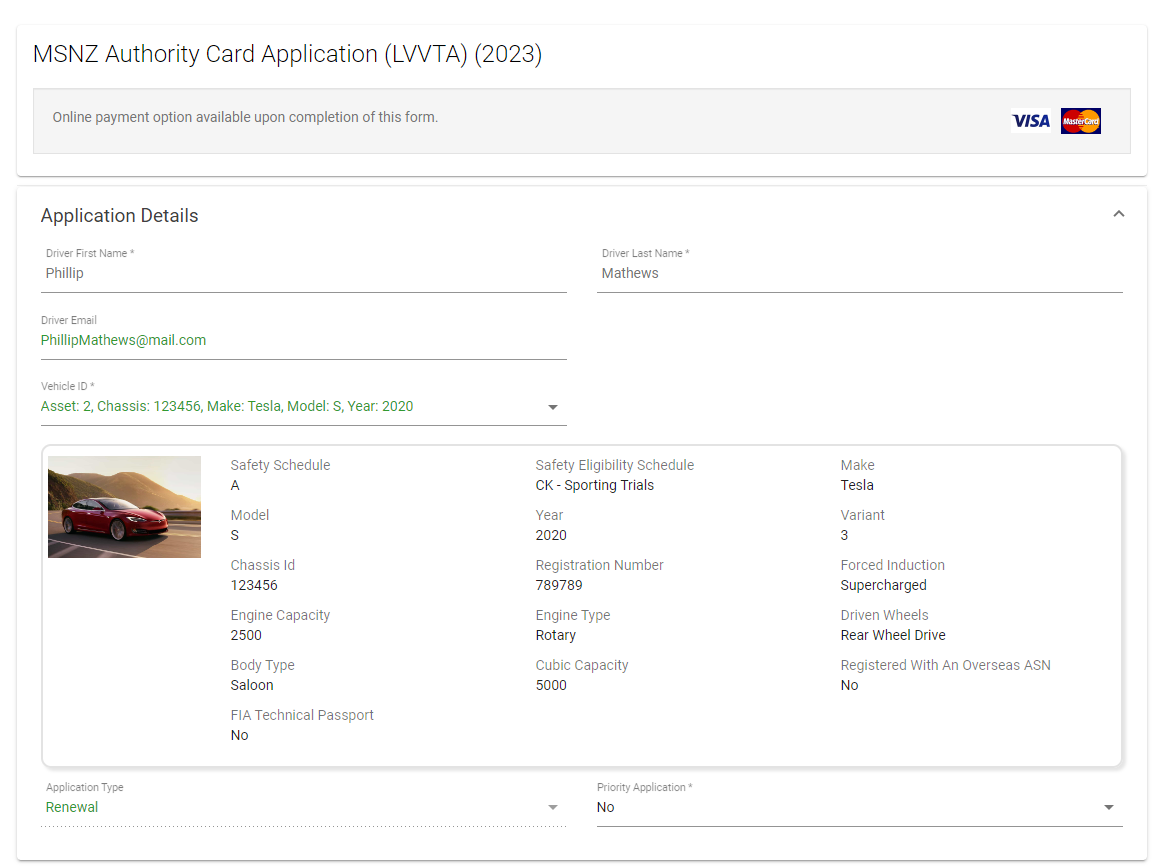Click the MSNZ Authority Card Application title

click(x=288, y=54)
